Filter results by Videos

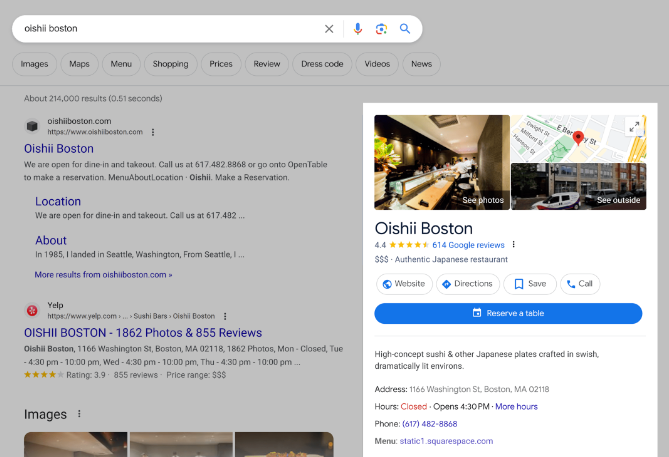click(x=377, y=64)
